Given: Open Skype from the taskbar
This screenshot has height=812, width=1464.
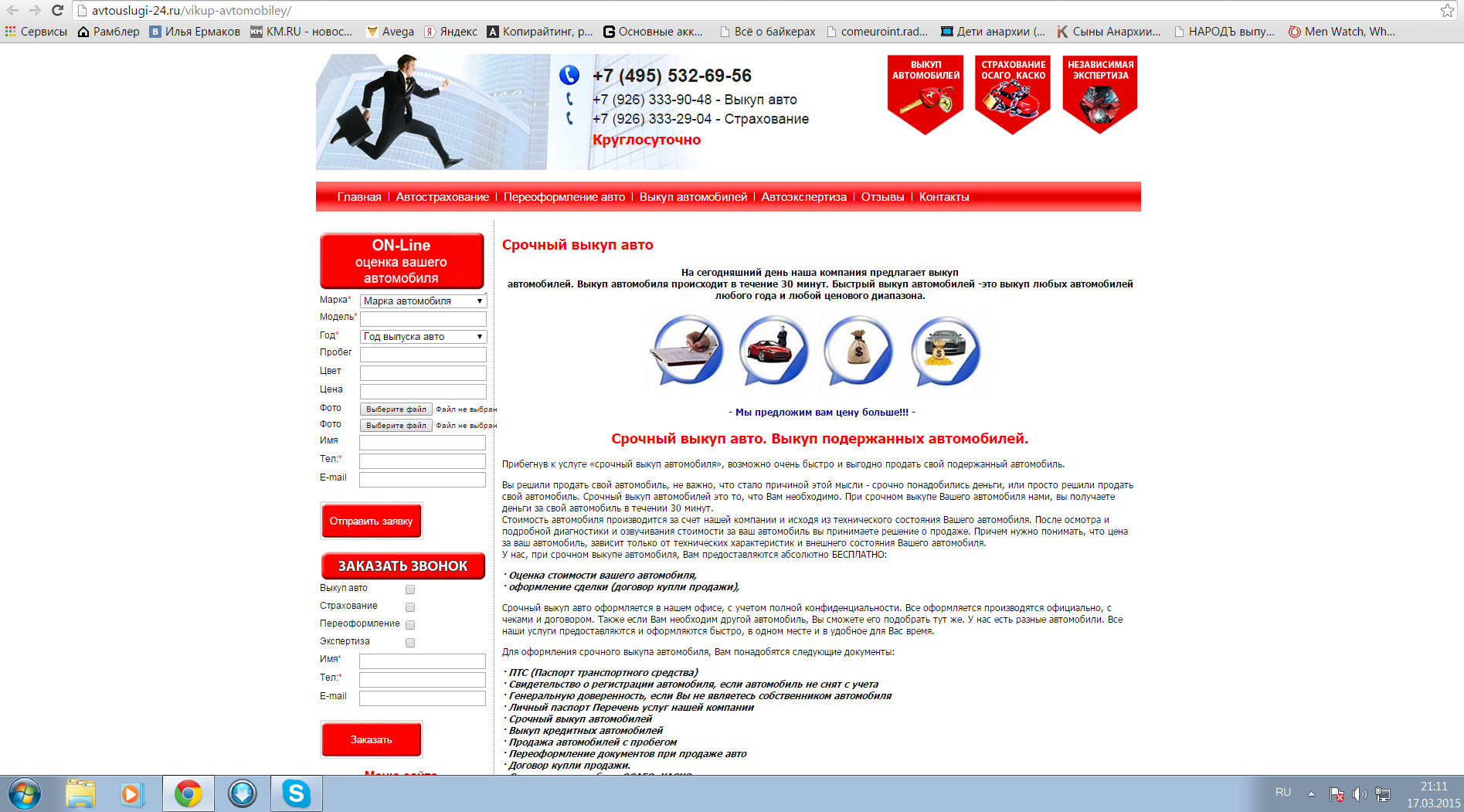Looking at the screenshot, I should (296, 794).
